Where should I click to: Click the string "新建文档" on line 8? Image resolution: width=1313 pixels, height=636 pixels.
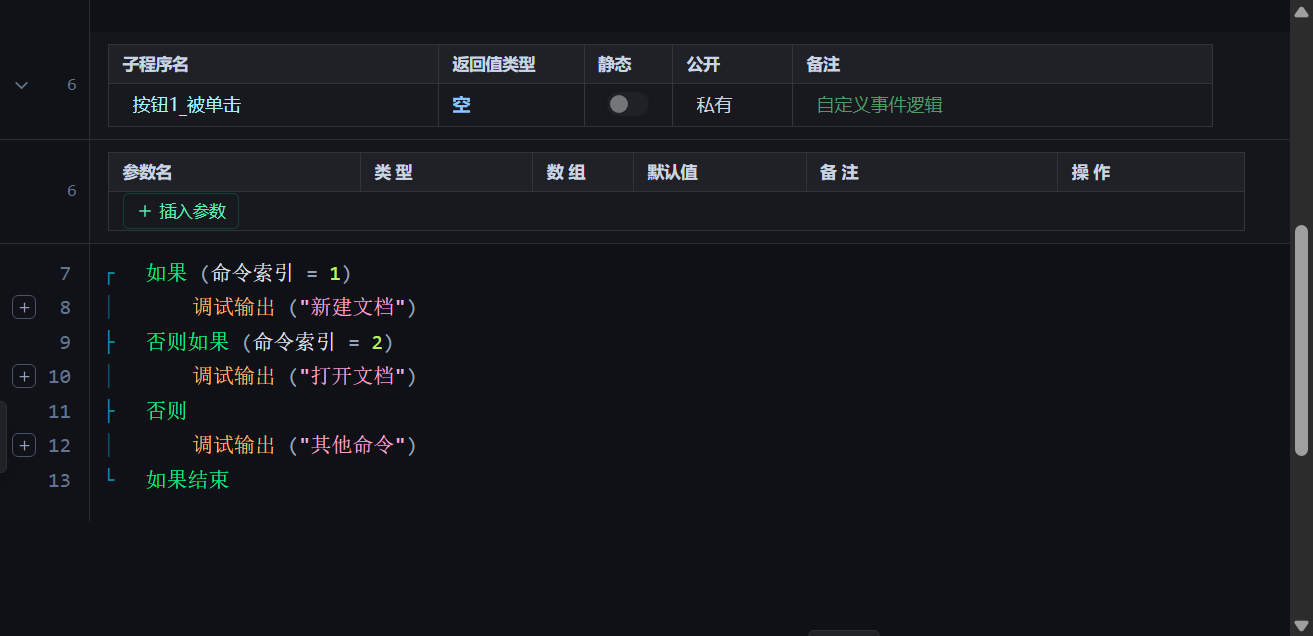click(x=351, y=307)
